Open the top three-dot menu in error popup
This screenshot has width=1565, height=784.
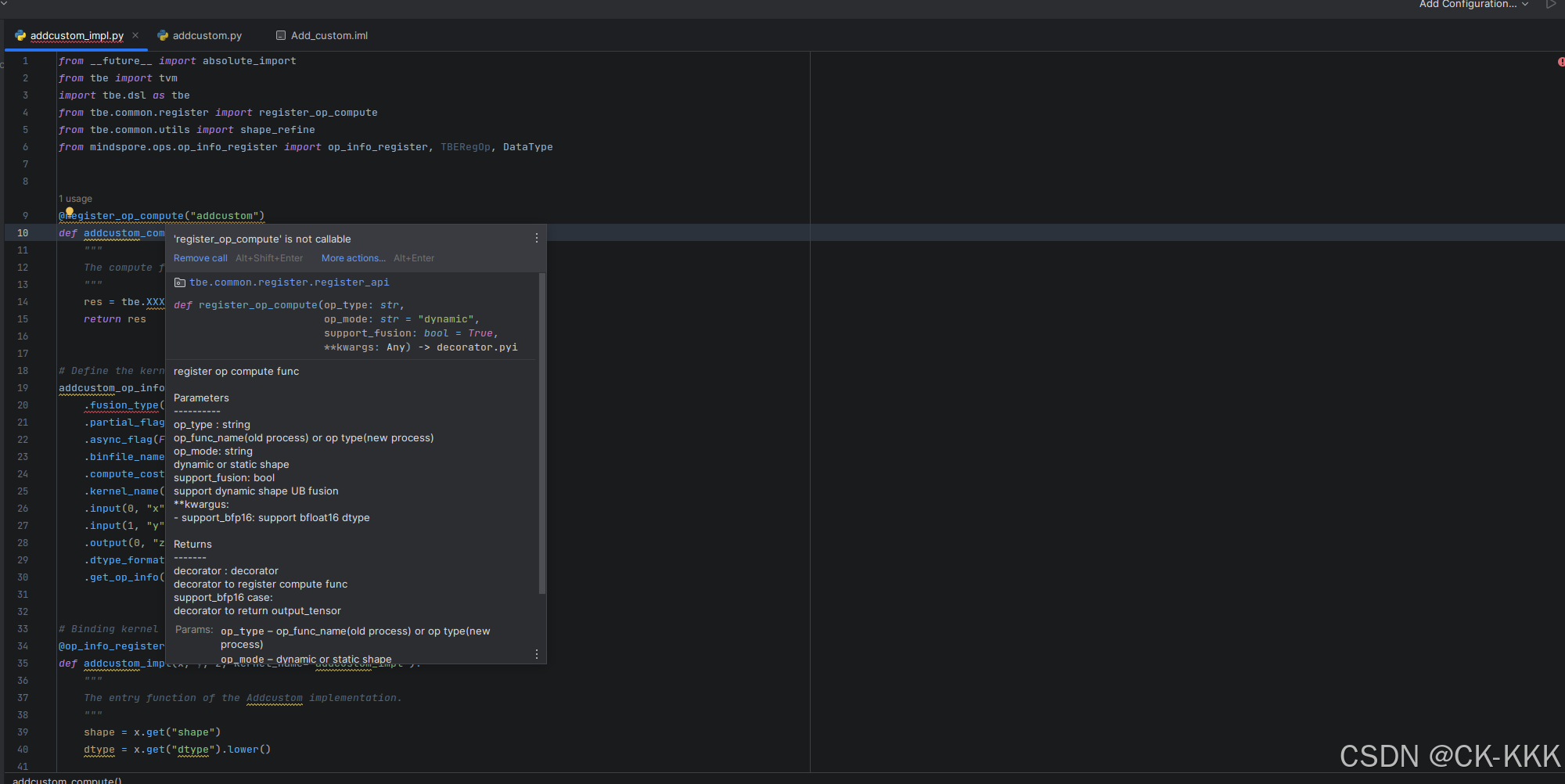pyautogui.click(x=536, y=239)
